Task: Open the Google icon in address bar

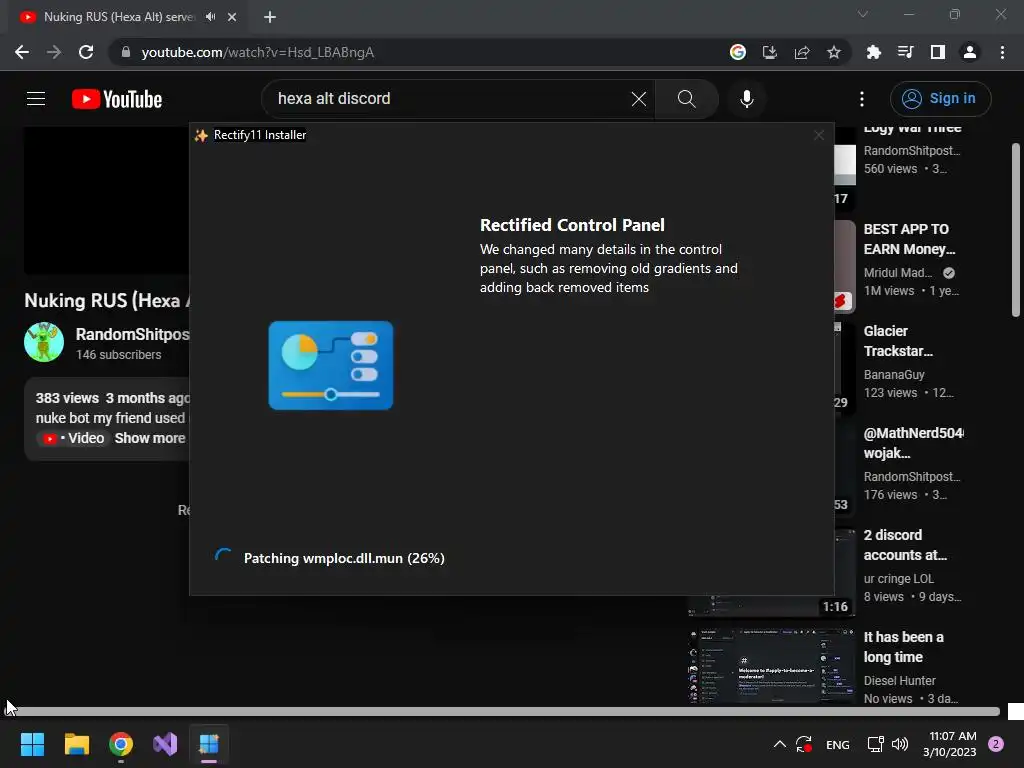Action: [738, 52]
